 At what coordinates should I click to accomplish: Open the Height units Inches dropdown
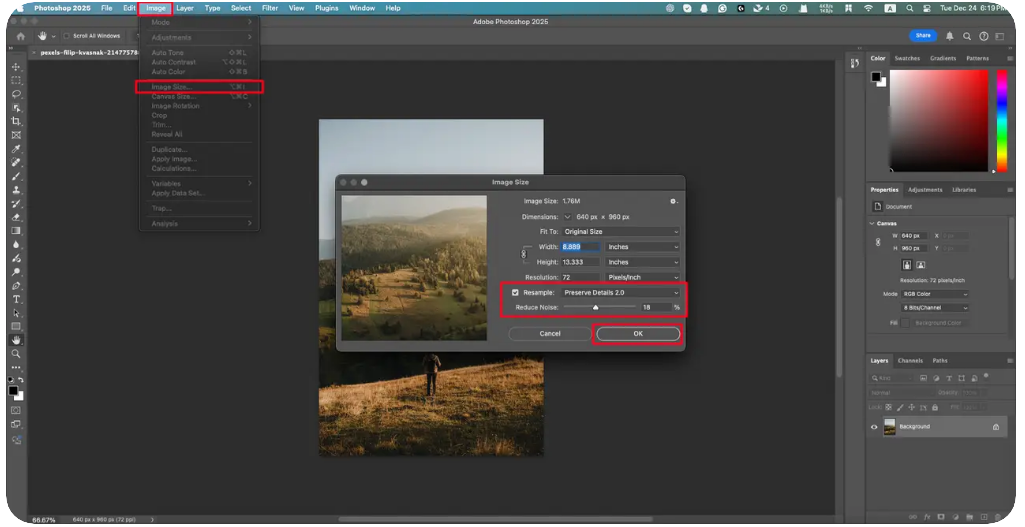pos(643,262)
